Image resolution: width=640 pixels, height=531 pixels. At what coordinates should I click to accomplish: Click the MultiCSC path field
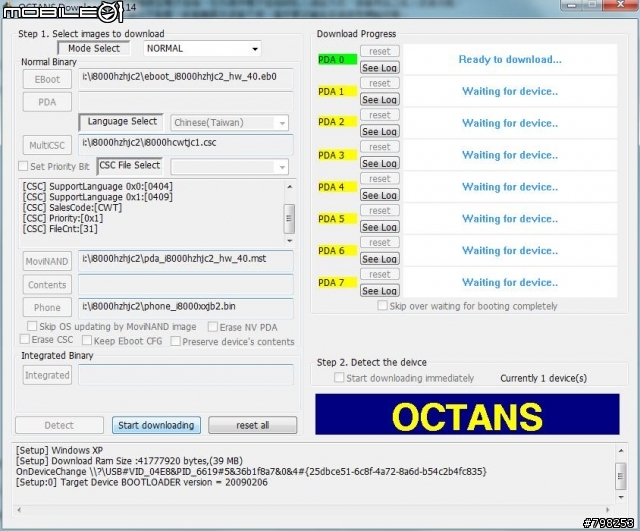186,144
